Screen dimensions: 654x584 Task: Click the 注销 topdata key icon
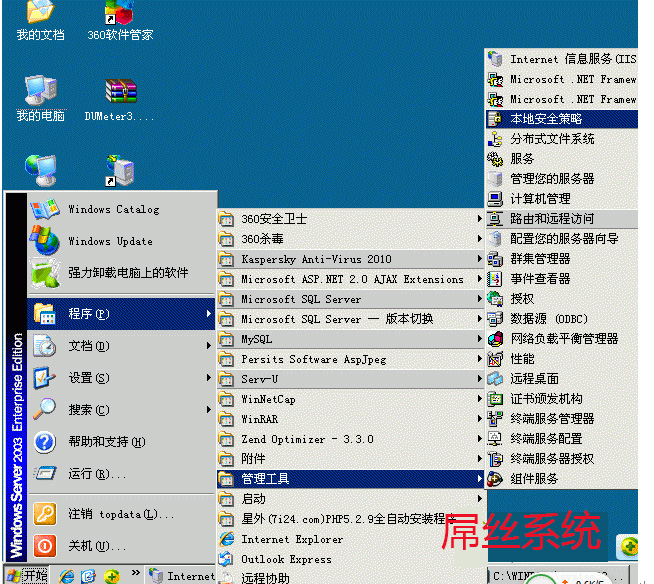(45, 514)
